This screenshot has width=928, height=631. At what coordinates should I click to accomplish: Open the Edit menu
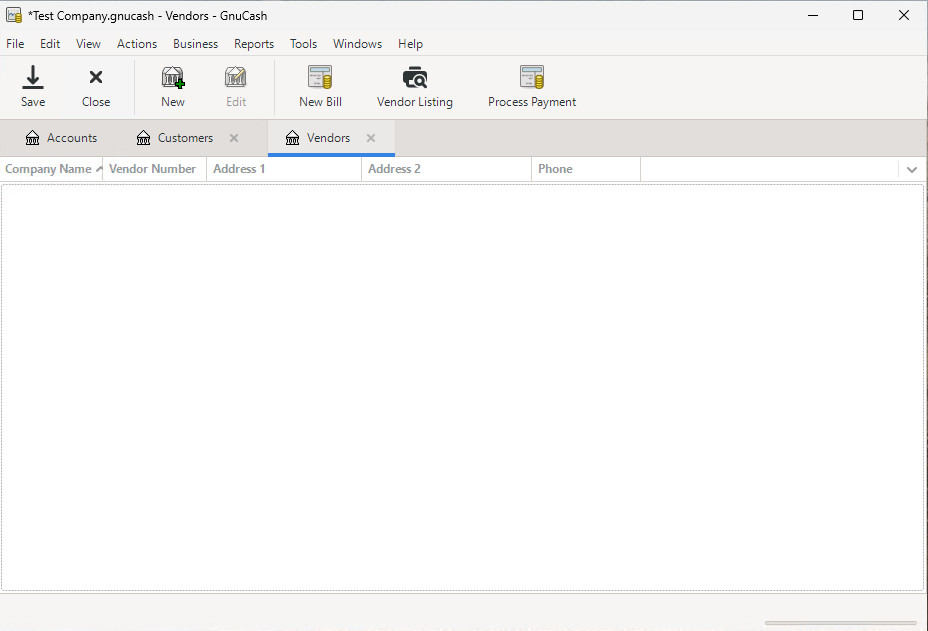(50, 44)
